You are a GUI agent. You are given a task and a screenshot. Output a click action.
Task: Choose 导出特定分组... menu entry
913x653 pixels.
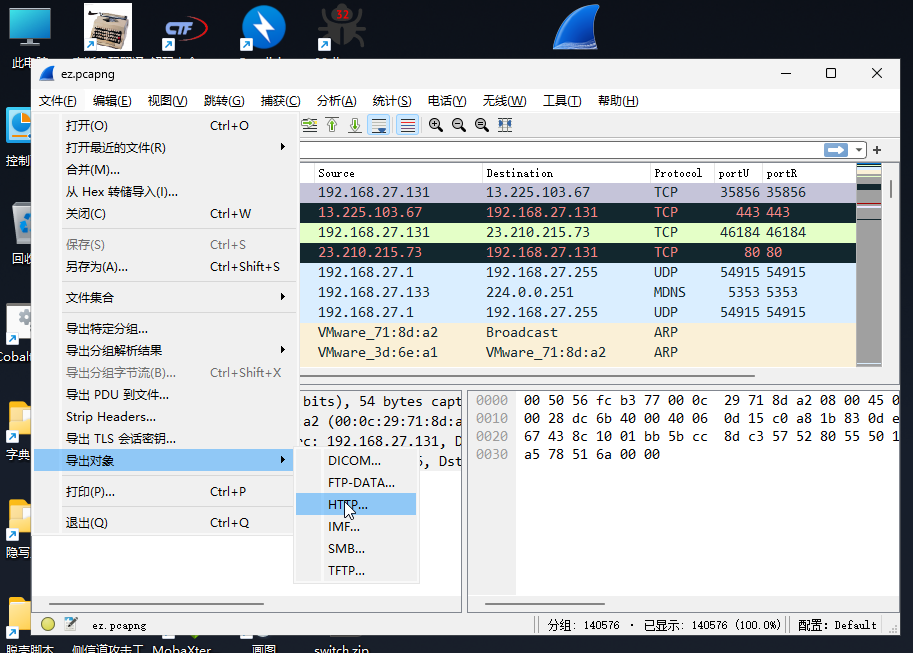[x=164, y=329]
